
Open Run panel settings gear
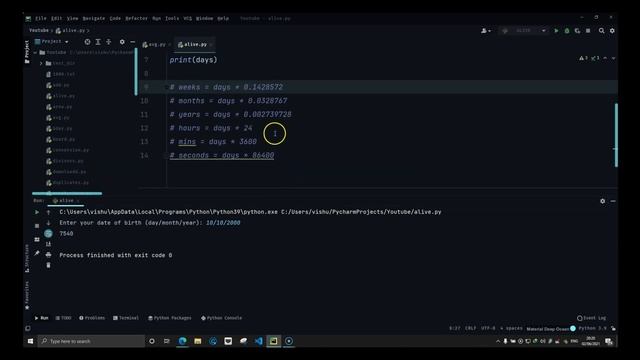602,201
